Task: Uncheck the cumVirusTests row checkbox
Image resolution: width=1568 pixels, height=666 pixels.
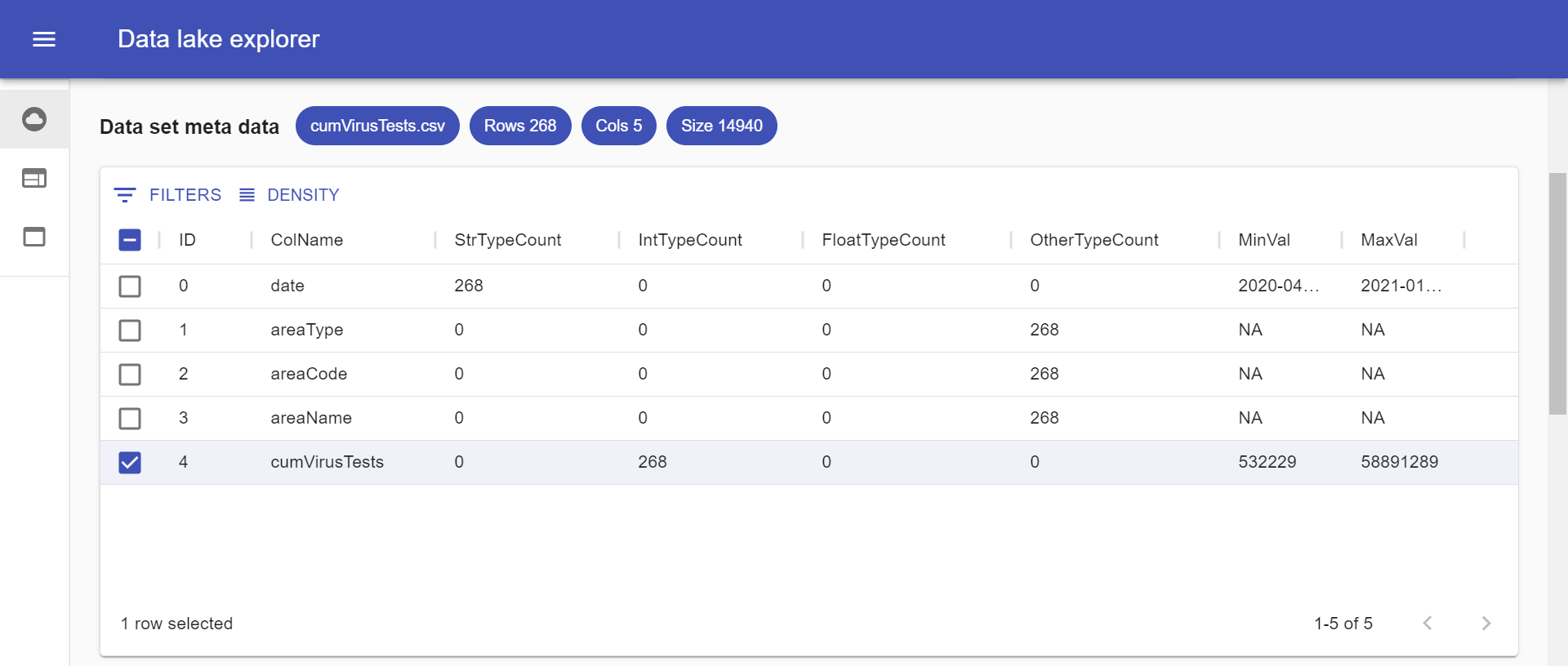Action: [130, 463]
